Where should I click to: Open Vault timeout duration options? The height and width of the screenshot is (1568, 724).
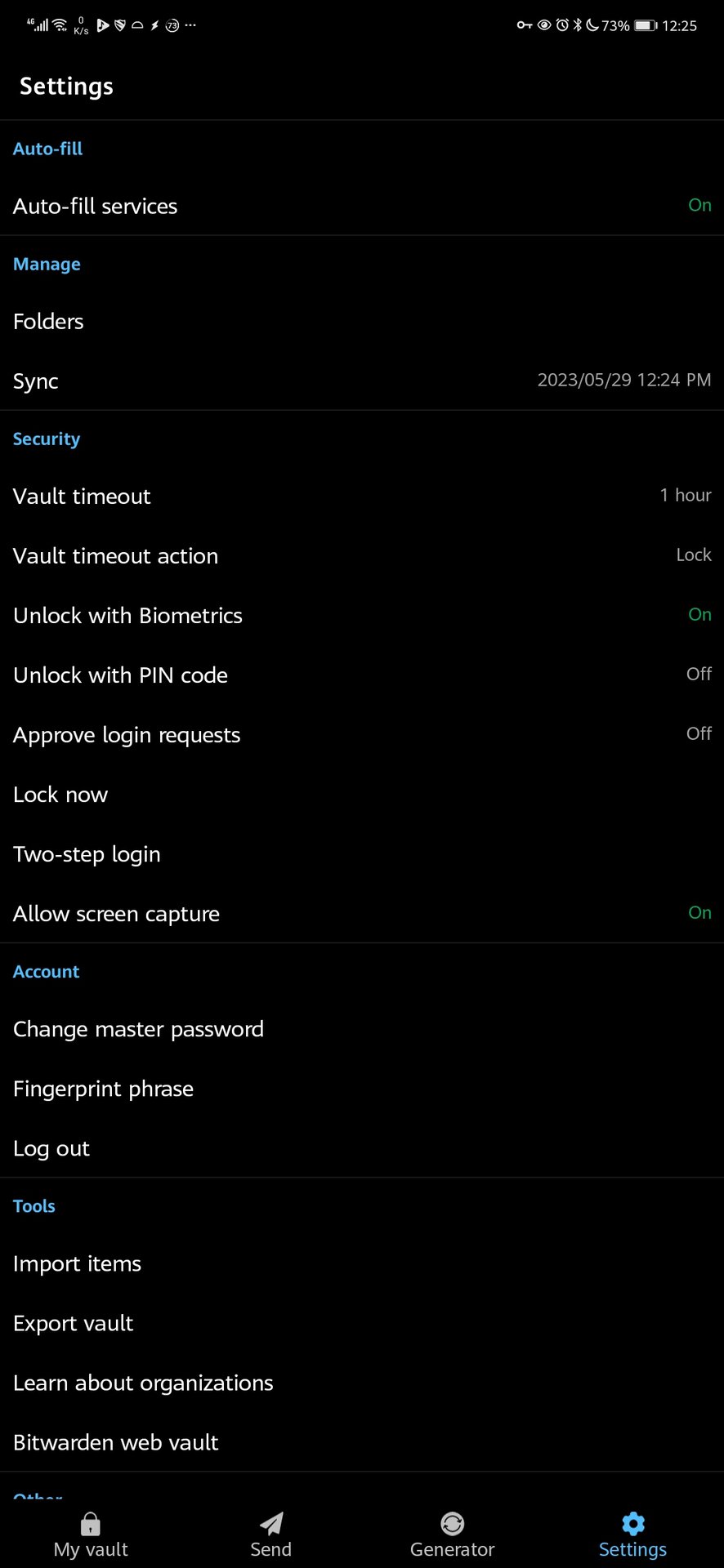tap(362, 496)
